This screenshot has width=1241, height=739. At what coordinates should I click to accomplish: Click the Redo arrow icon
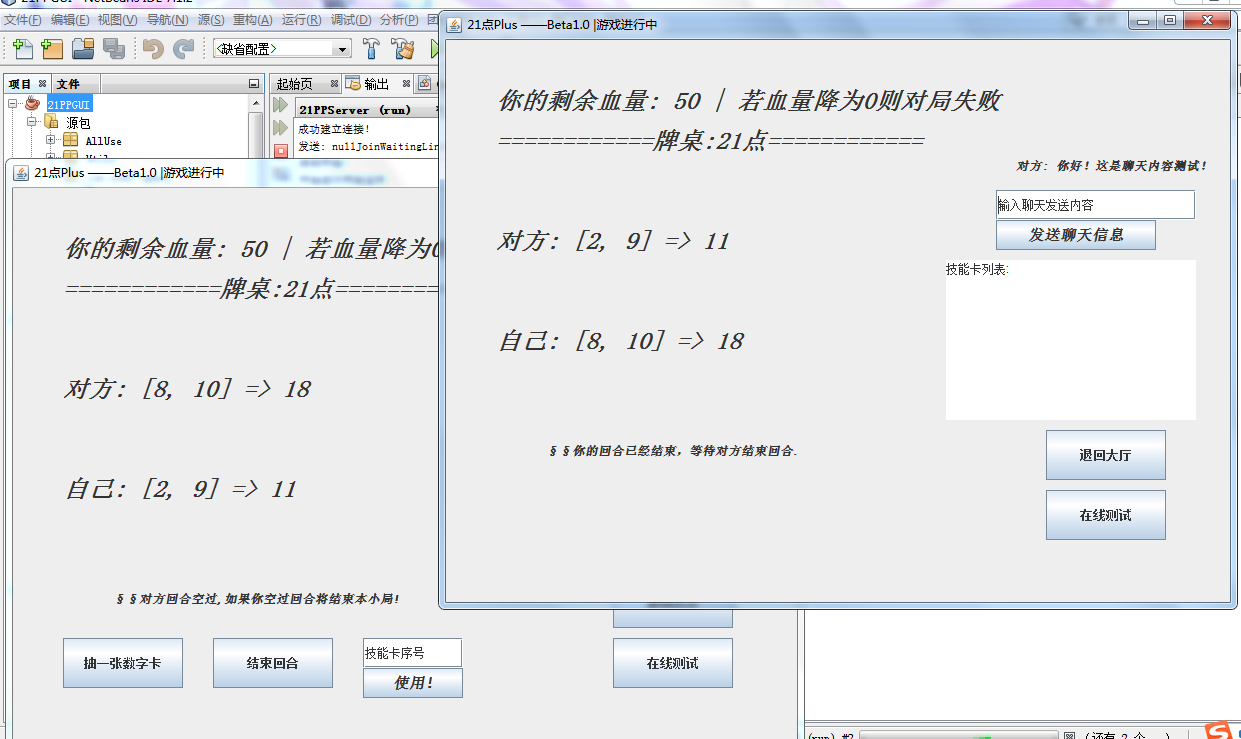(x=184, y=48)
